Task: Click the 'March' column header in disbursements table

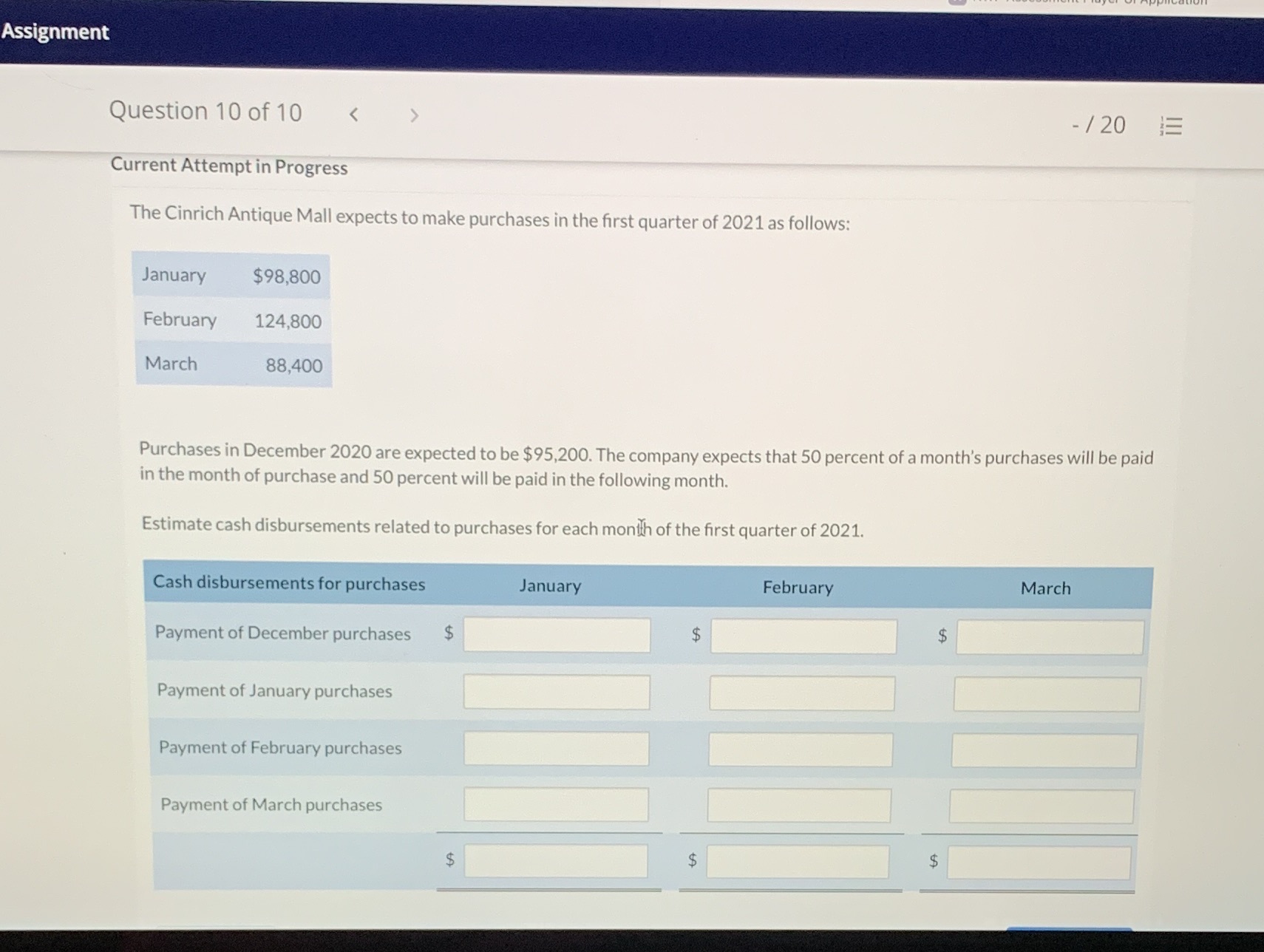Action: point(1045,588)
